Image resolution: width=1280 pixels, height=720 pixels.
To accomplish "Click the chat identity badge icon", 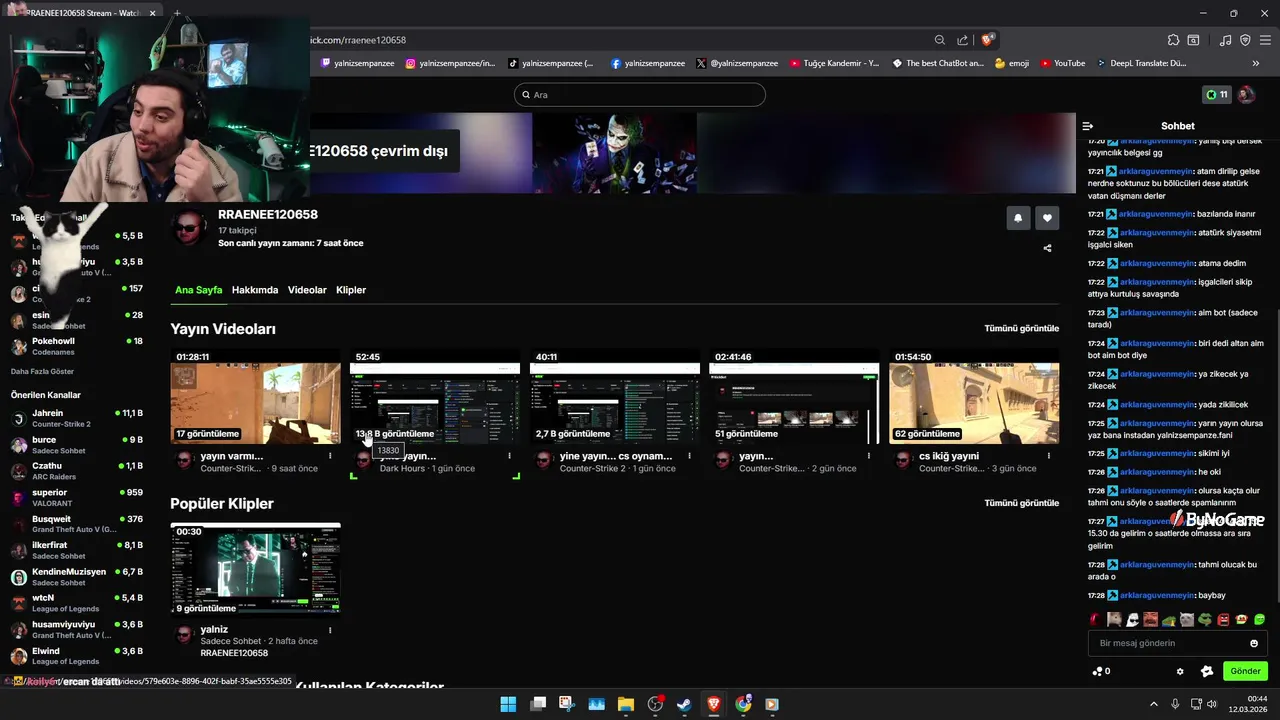I will [1207, 671].
